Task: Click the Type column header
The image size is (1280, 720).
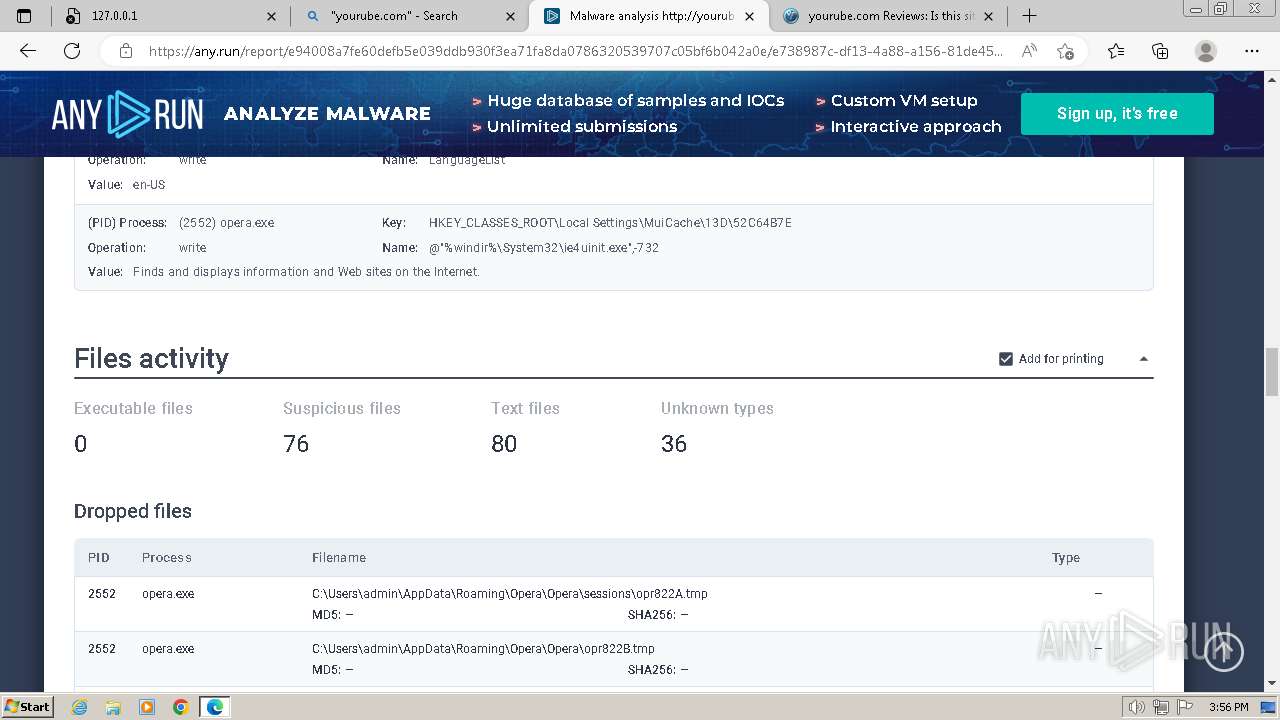Action: [x=1066, y=558]
